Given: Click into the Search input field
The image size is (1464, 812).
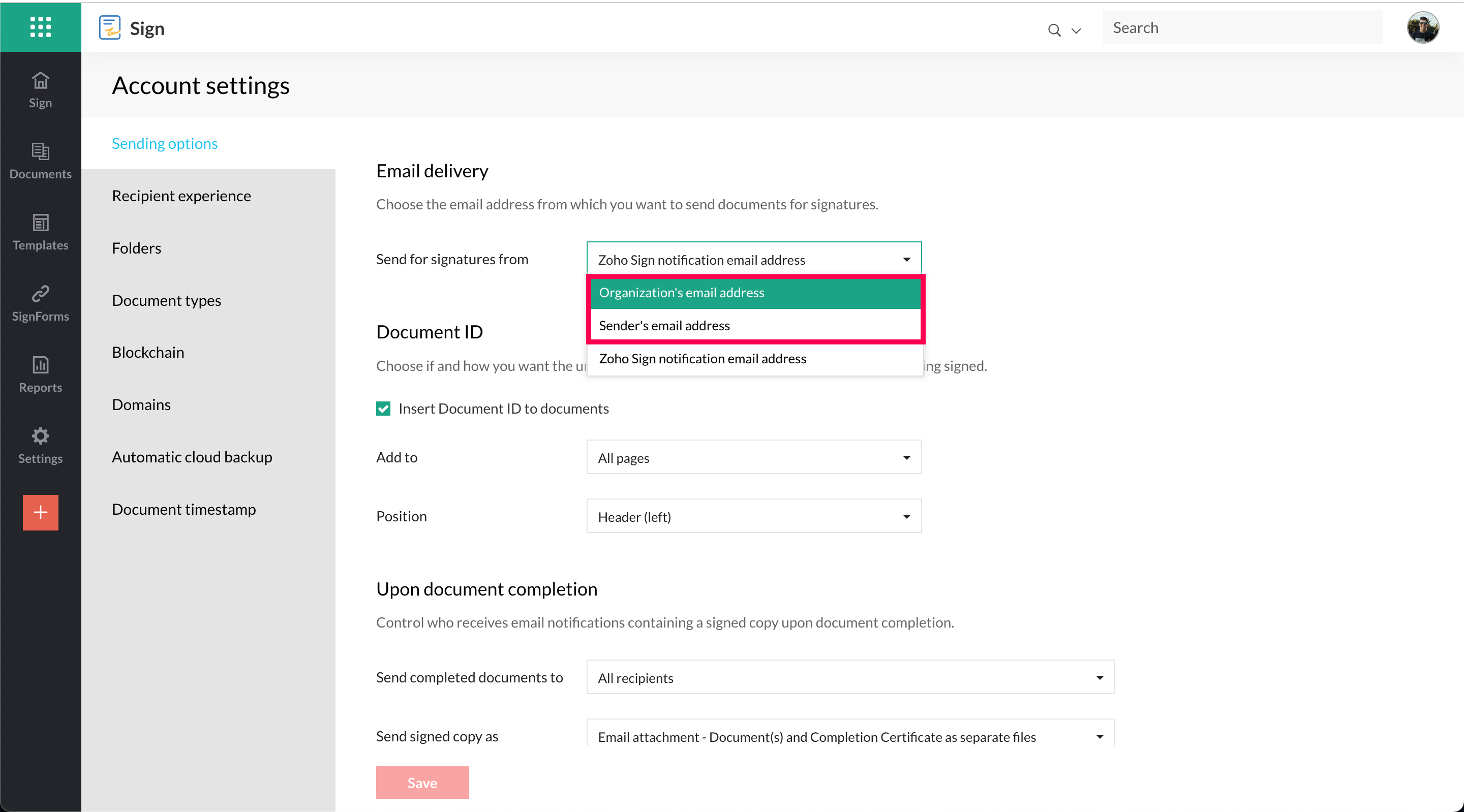Looking at the screenshot, I should [1242, 27].
